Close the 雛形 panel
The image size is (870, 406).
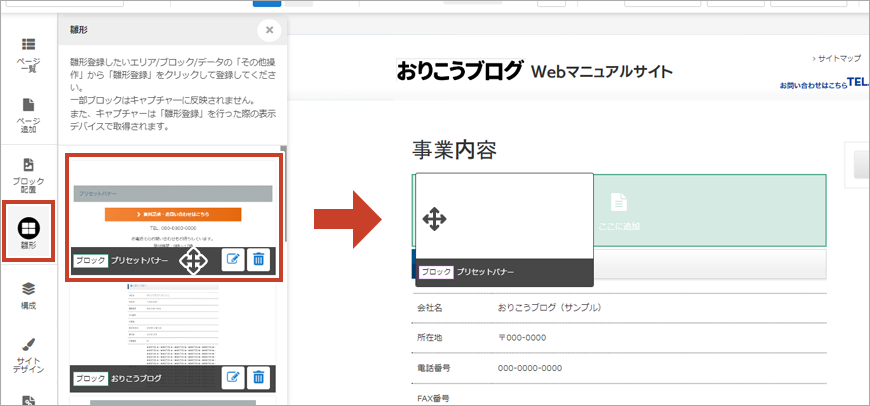pos(267,31)
